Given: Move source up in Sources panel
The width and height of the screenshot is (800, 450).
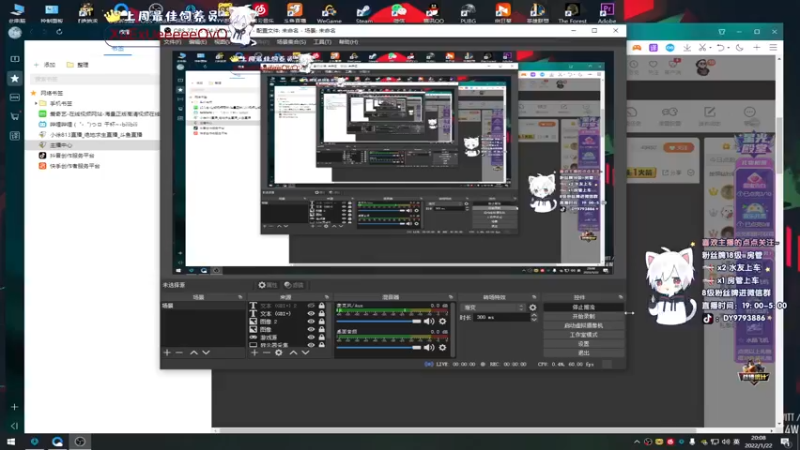Looking at the screenshot, I should [293, 353].
